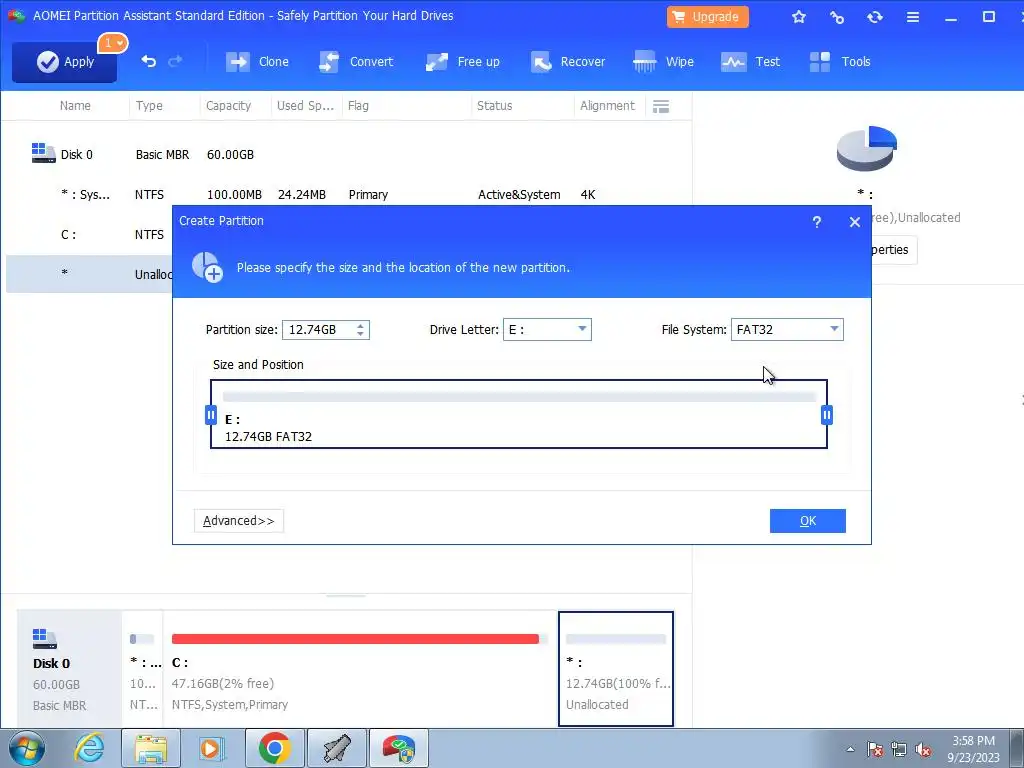Launch Internet Explorer from taskbar
Screen dimensions: 1024x768
click(x=89, y=748)
